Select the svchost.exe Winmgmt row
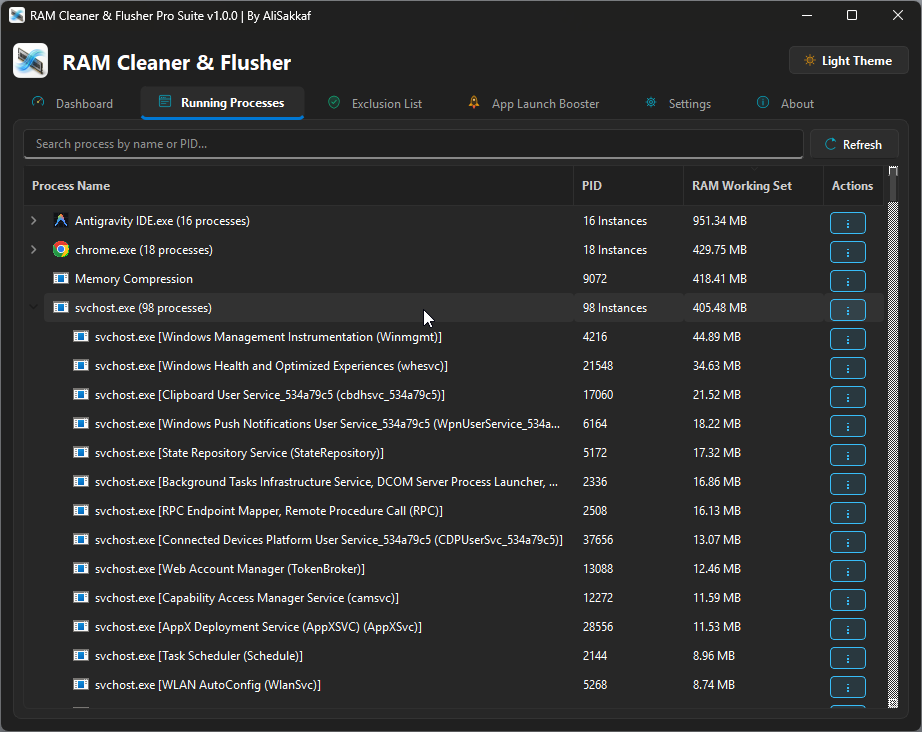Viewport: 922px width, 732px height. pos(453,337)
